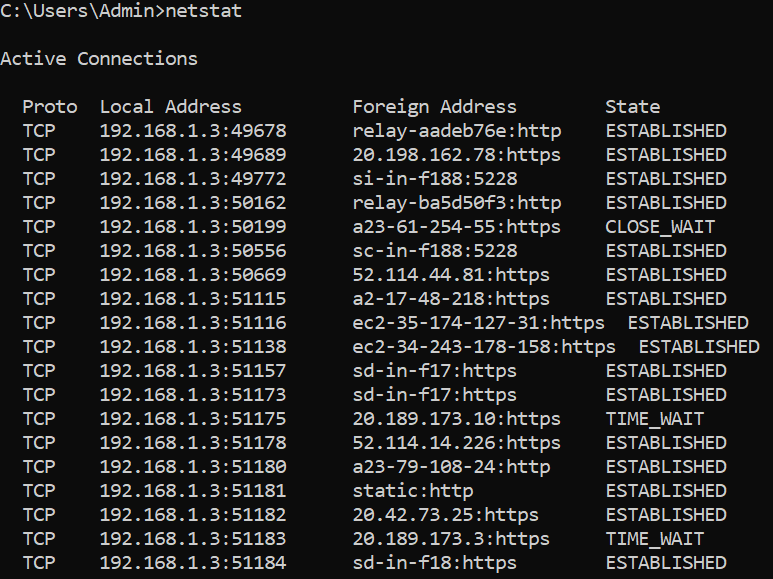Click ESTABLISHED state in the ec2-34-243-178-158 row
This screenshot has height=579, width=773.
click(699, 347)
